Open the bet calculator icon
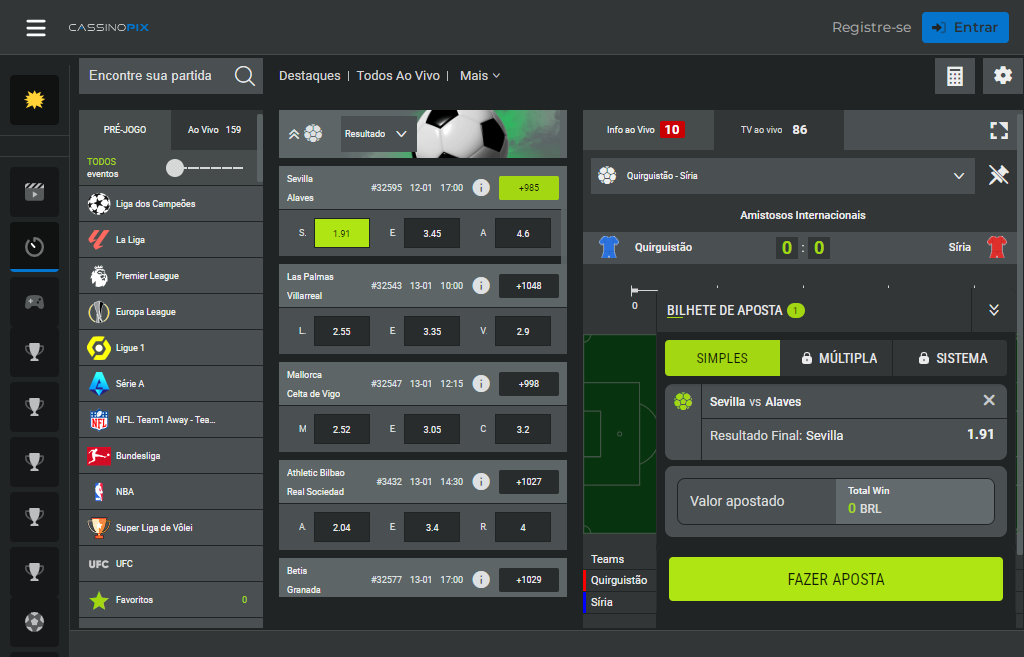The image size is (1024, 657). tap(955, 76)
